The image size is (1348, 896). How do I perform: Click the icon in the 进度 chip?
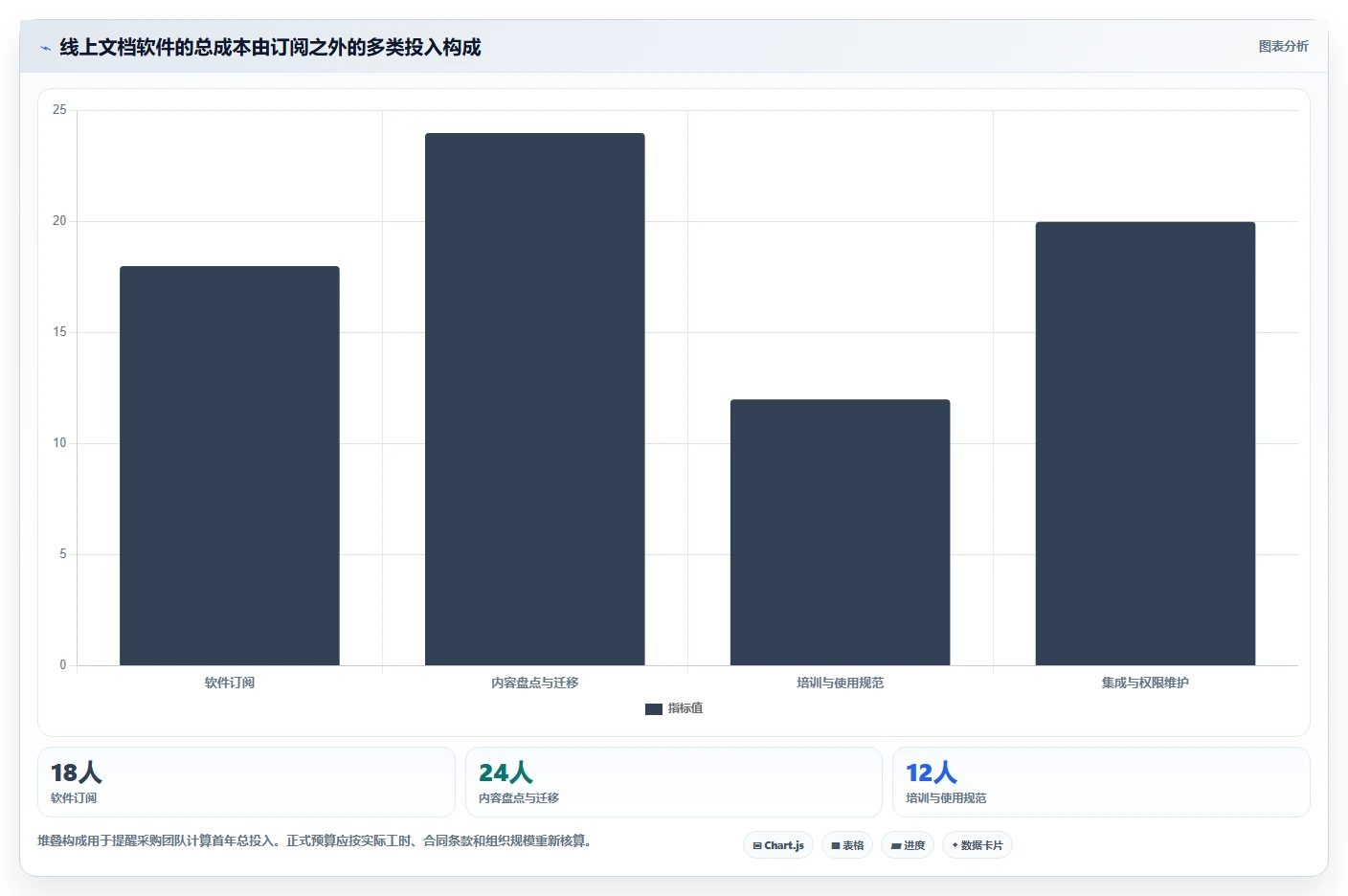(896, 846)
